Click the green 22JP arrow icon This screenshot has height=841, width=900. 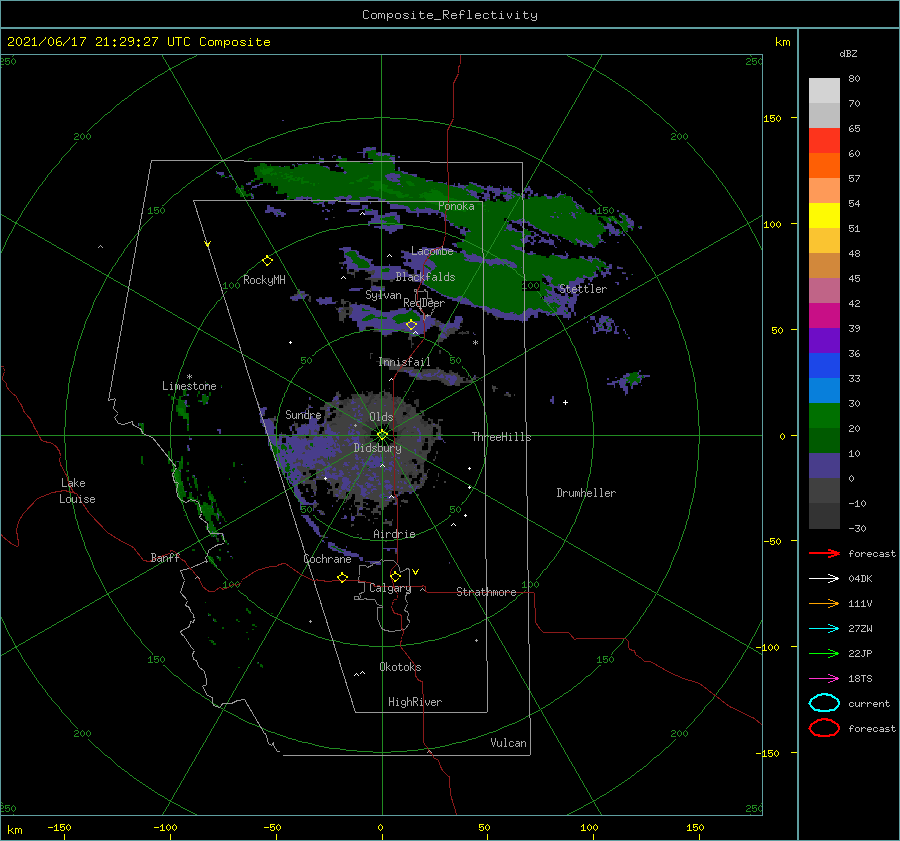pyautogui.click(x=824, y=653)
